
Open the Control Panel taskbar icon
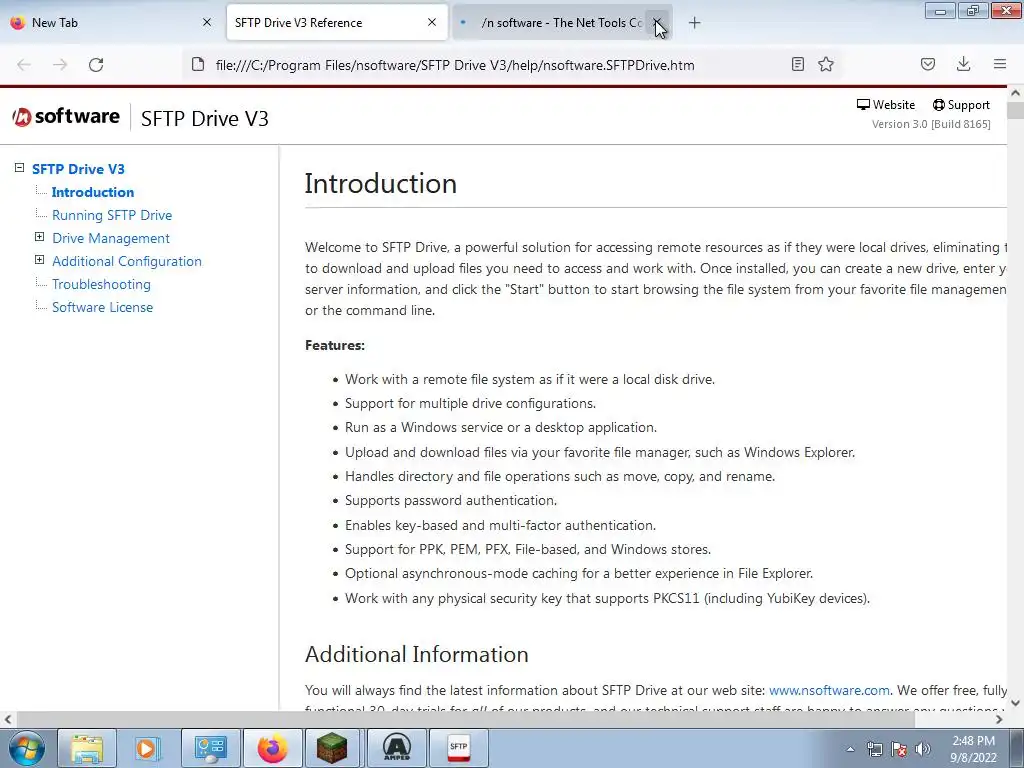(210, 748)
